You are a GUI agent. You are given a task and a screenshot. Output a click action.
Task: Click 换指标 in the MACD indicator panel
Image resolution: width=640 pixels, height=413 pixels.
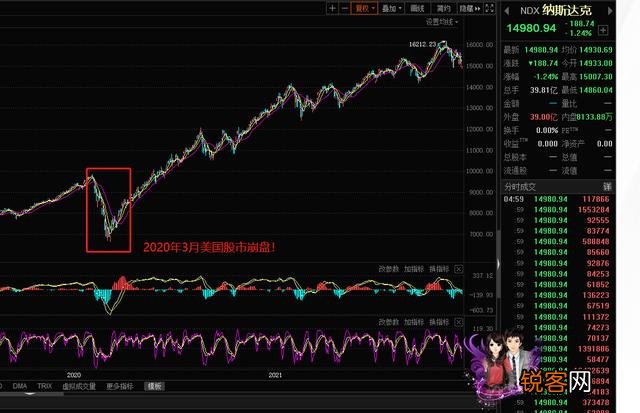pos(439,269)
